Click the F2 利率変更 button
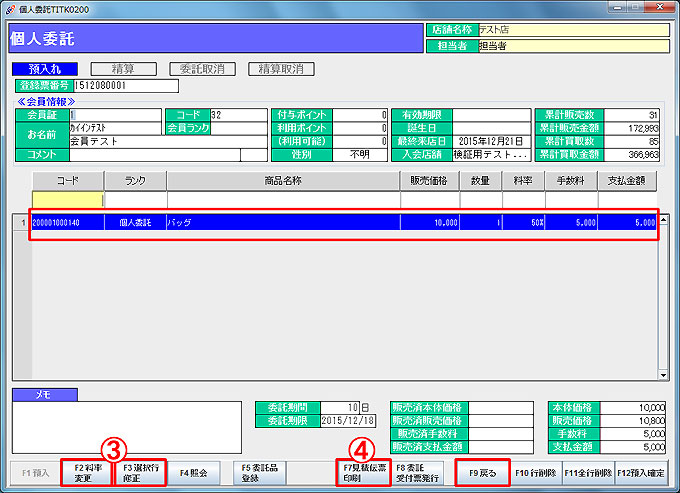This screenshot has width=680, height=493. pyautogui.click(x=86, y=472)
